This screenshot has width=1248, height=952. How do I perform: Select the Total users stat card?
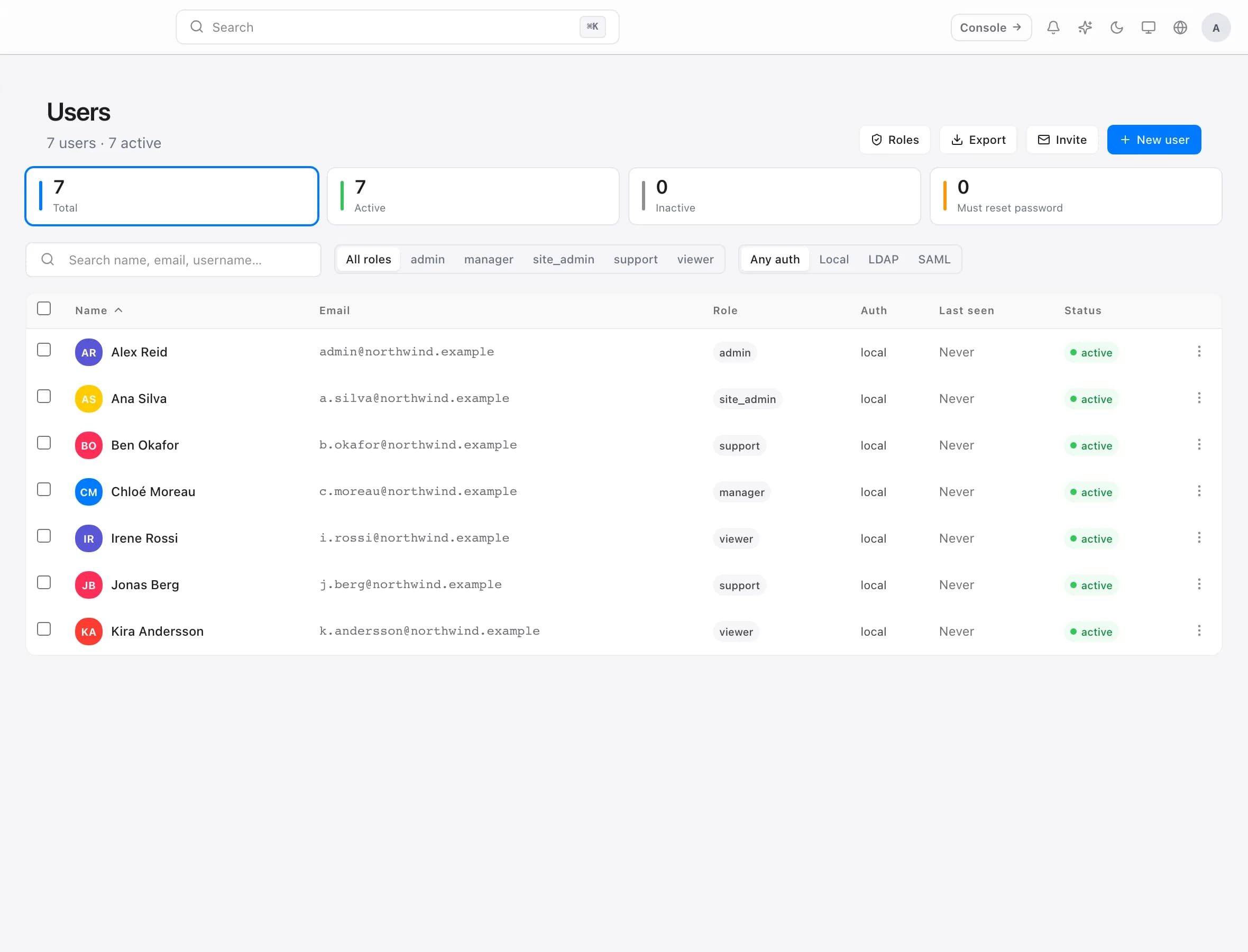tap(172, 196)
